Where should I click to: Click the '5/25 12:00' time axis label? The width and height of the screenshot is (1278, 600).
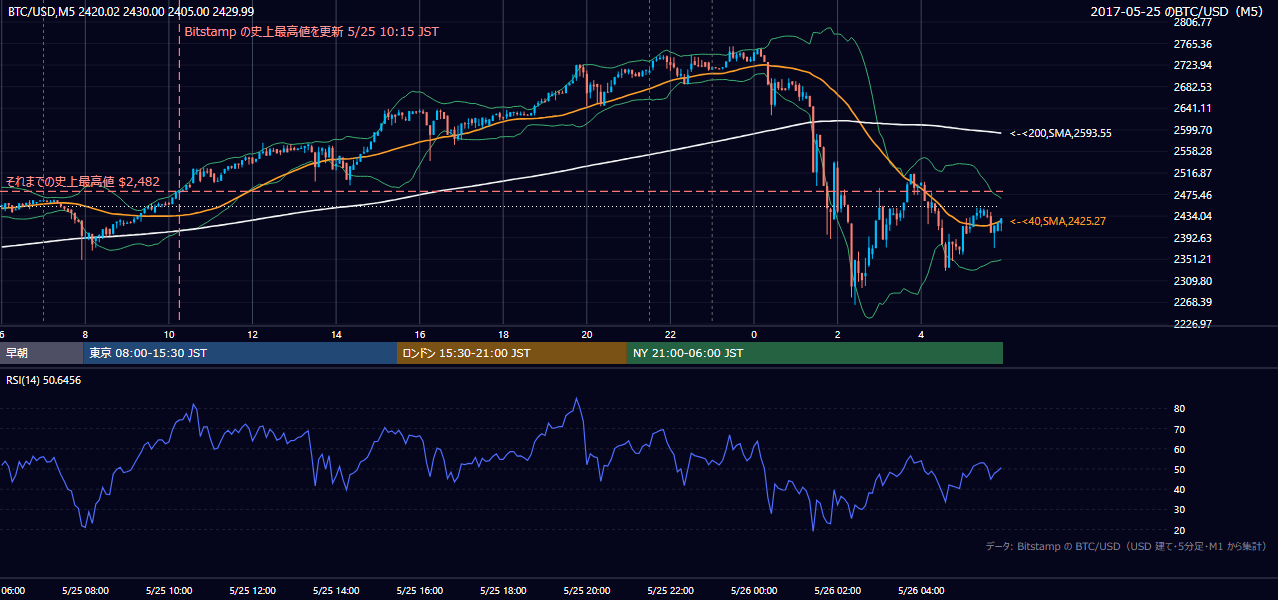[252, 591]
